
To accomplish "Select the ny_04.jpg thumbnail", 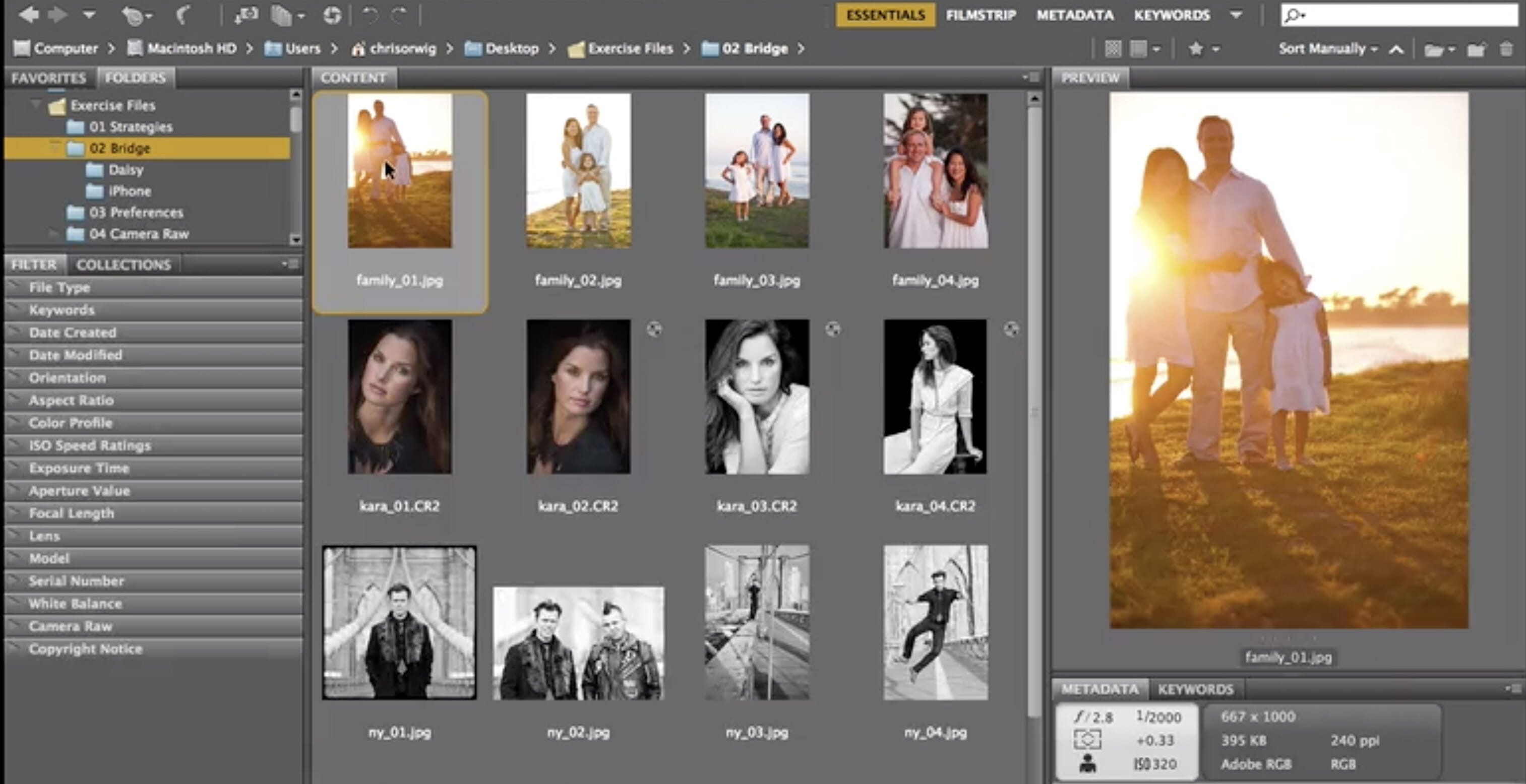I will pos(935,623).
